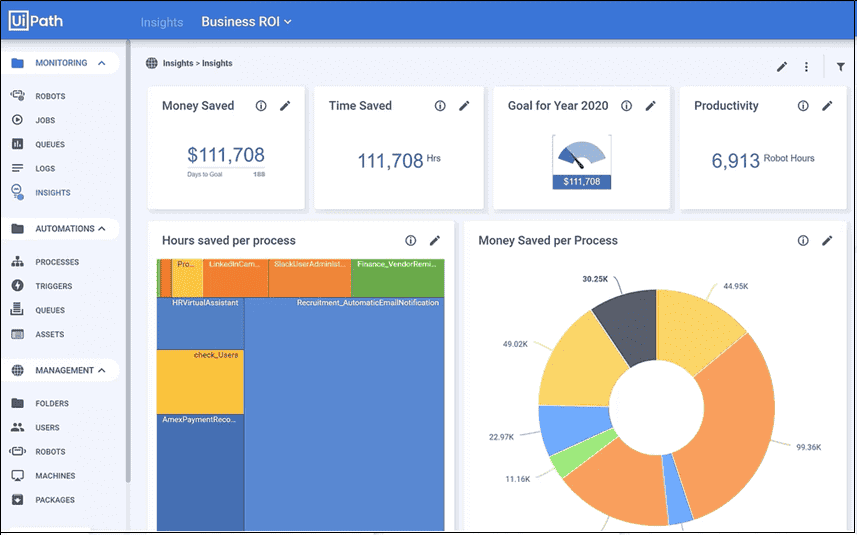Select the HRVirtualAssistant treemap block
The width and height of the screenshot is (857, 535).
pyautogui.click(x=201, y=324)
